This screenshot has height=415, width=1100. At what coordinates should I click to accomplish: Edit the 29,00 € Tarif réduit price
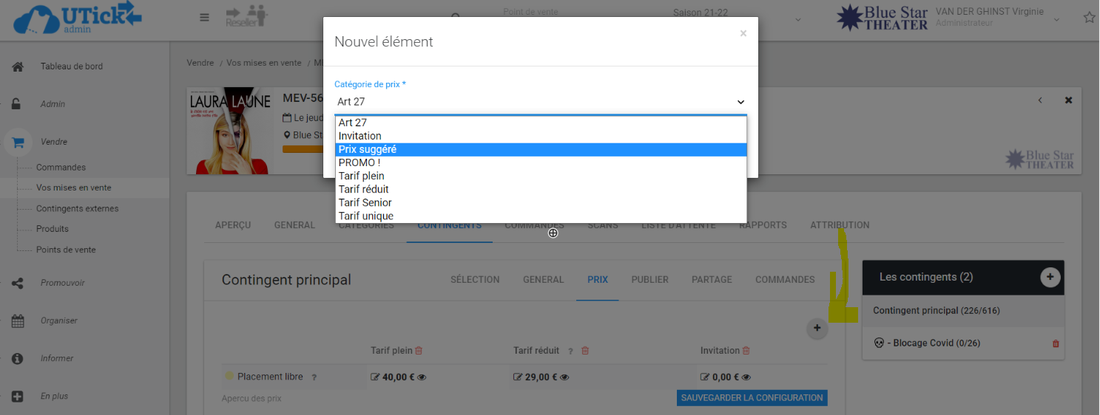[x=517, y=377]
